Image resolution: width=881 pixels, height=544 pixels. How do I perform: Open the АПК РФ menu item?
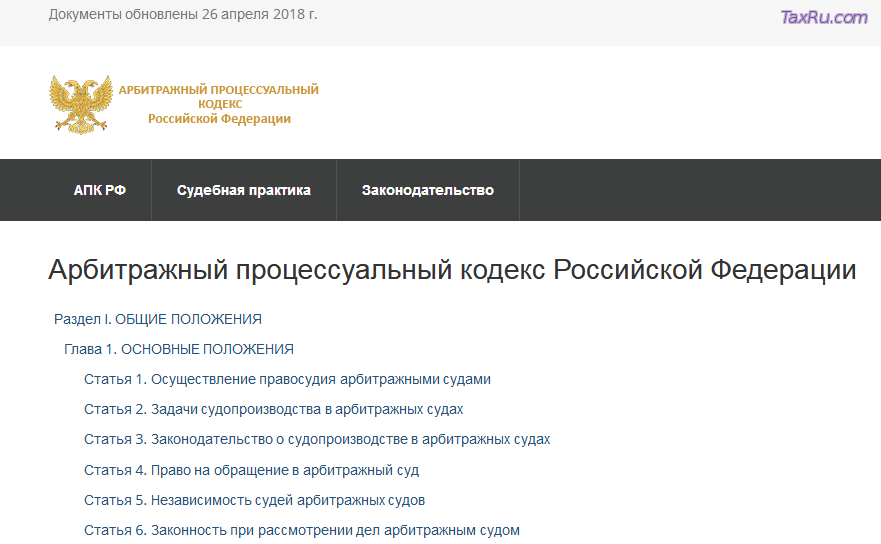99,190
